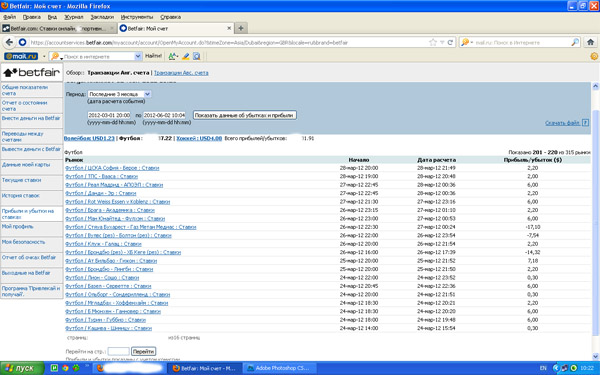Screen dimensions: 600x375
Task: Click the page scrollbar up arrow
Action: click(595, 86)
